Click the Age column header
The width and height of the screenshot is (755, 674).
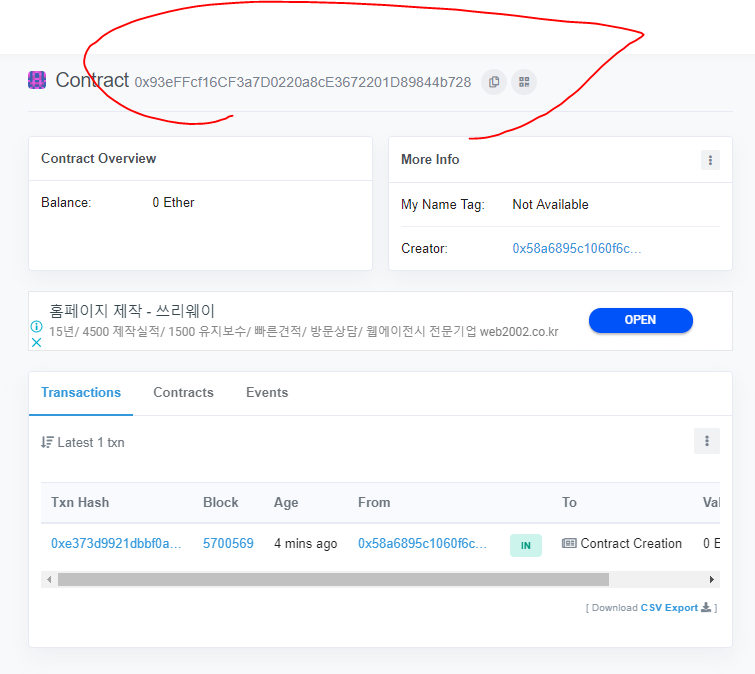[286, 503]
